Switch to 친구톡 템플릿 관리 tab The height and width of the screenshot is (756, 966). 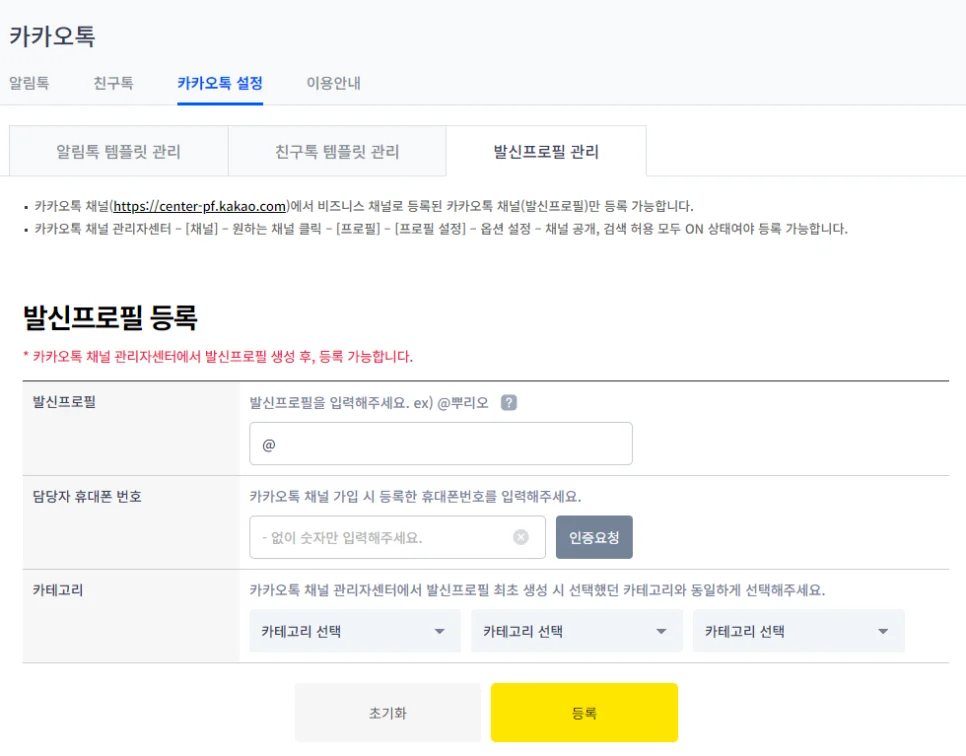click(337, 152)
